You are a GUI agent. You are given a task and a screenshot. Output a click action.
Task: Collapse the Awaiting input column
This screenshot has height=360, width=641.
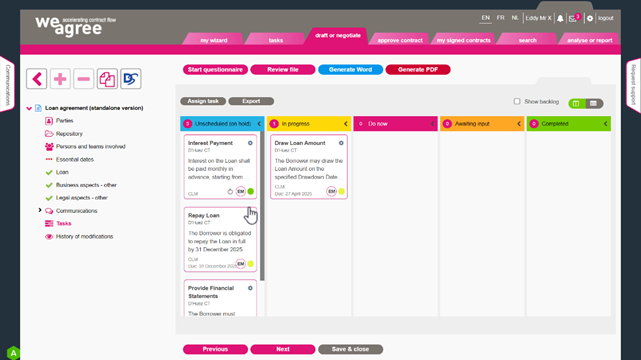coord(519,124)
